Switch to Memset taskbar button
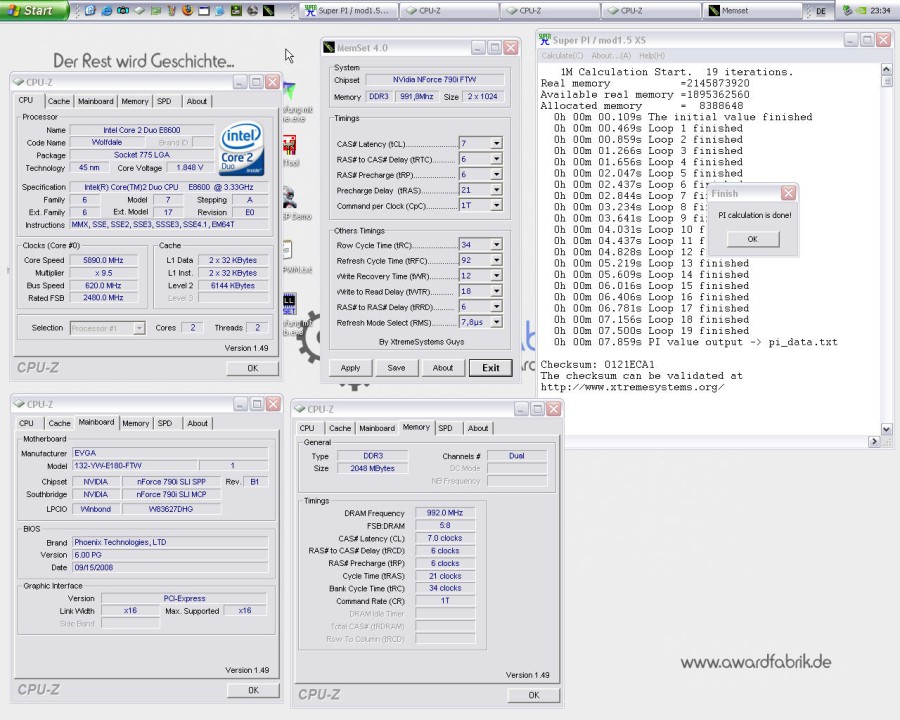 tap(752, 10)
